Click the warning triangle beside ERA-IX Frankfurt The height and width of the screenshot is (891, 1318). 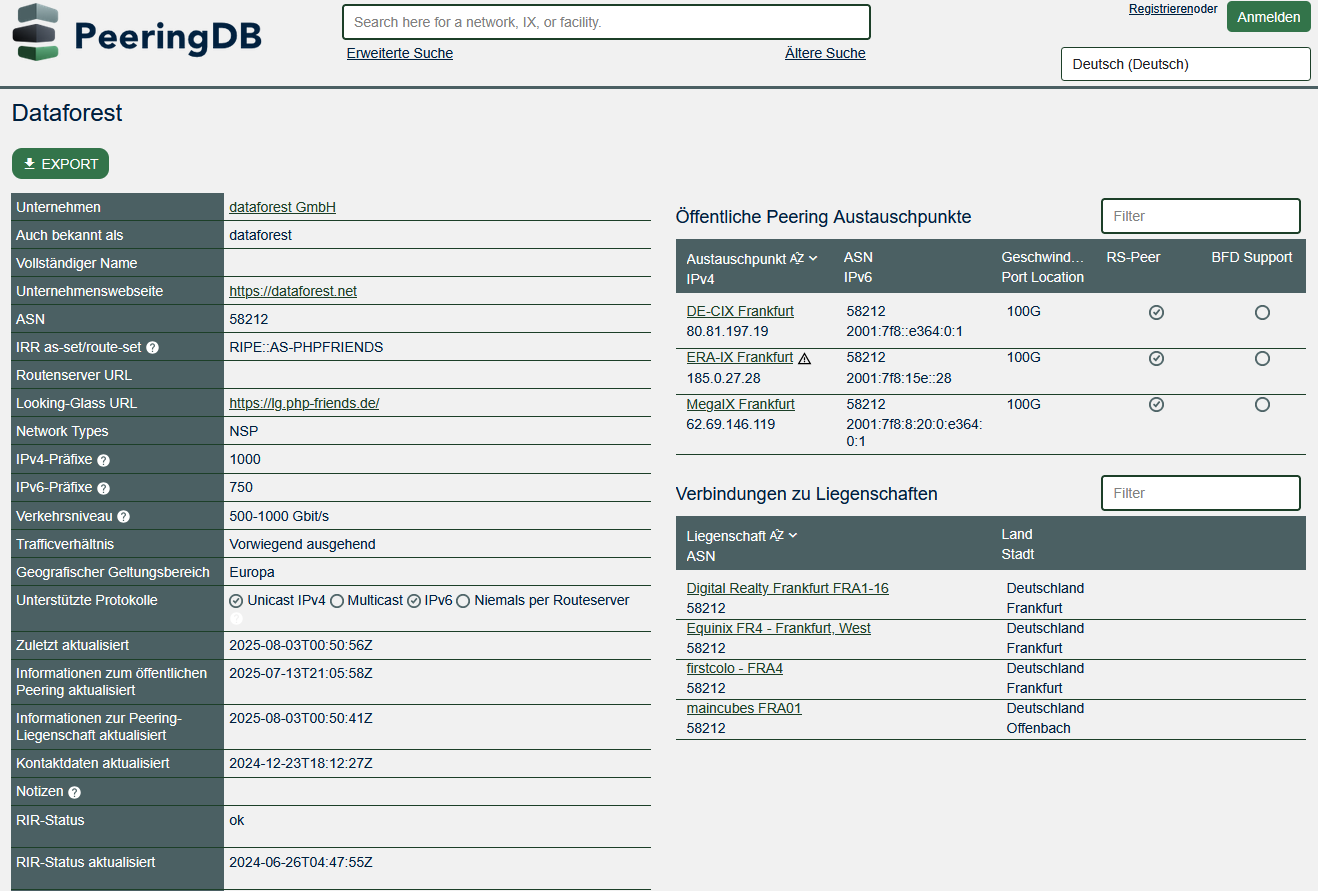[805, 357]
